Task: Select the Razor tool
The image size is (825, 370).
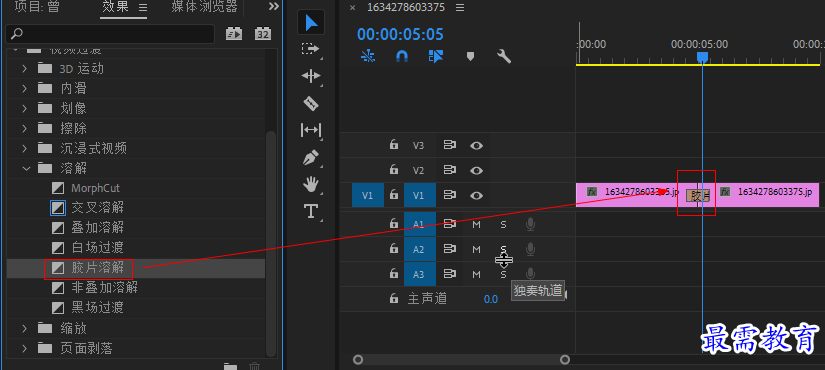Action: pos(311,103)
